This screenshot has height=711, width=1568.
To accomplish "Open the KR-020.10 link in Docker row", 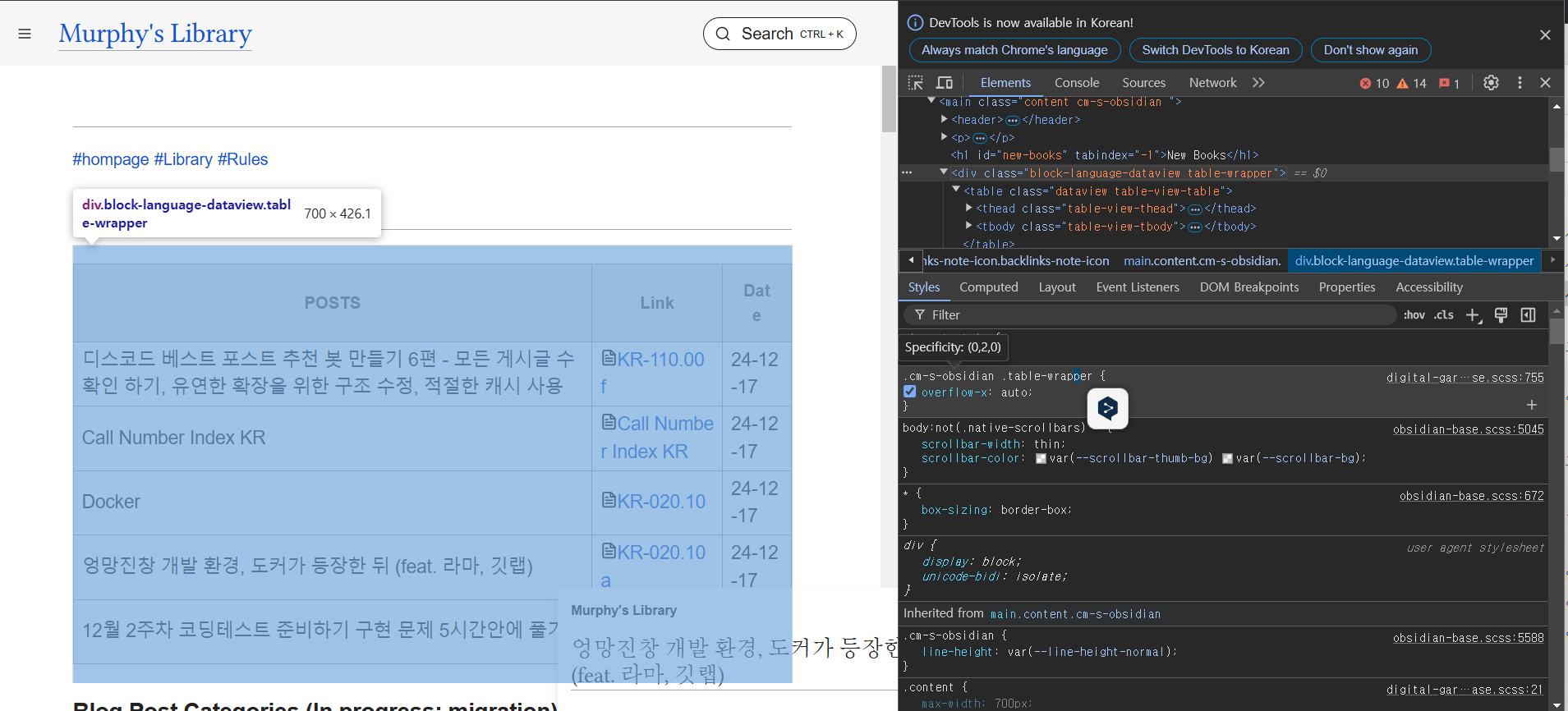I will tap(661, 502).
